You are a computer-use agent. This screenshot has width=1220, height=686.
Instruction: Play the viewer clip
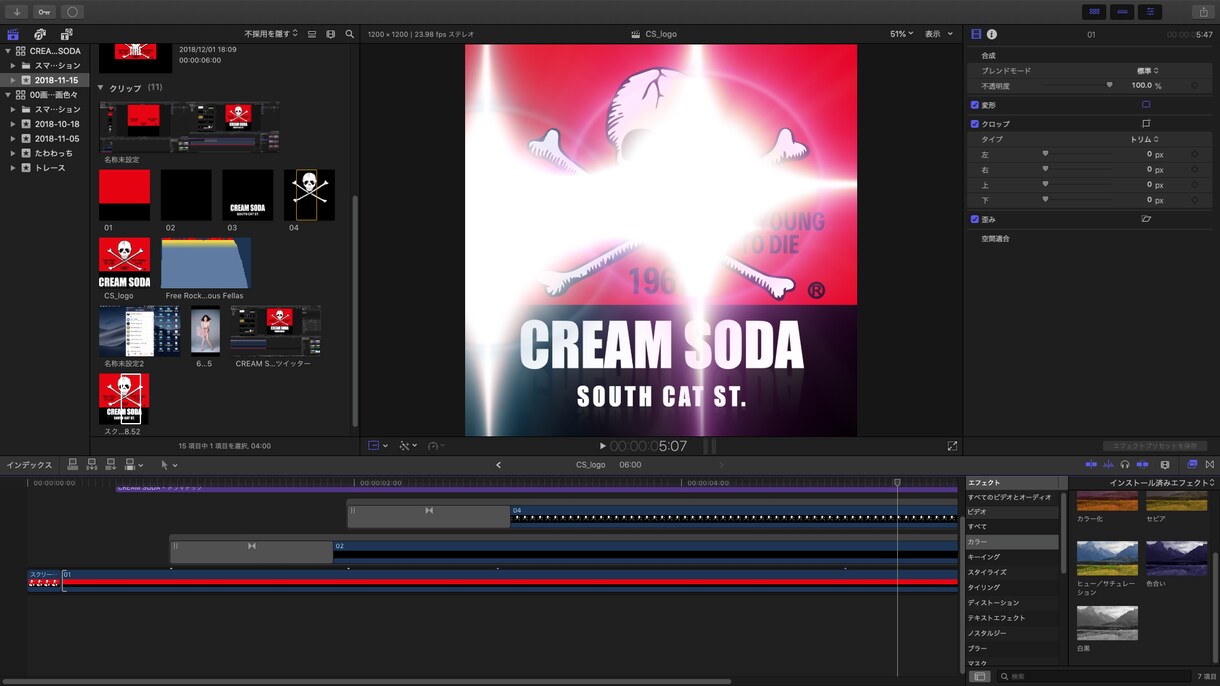(602, 446)
